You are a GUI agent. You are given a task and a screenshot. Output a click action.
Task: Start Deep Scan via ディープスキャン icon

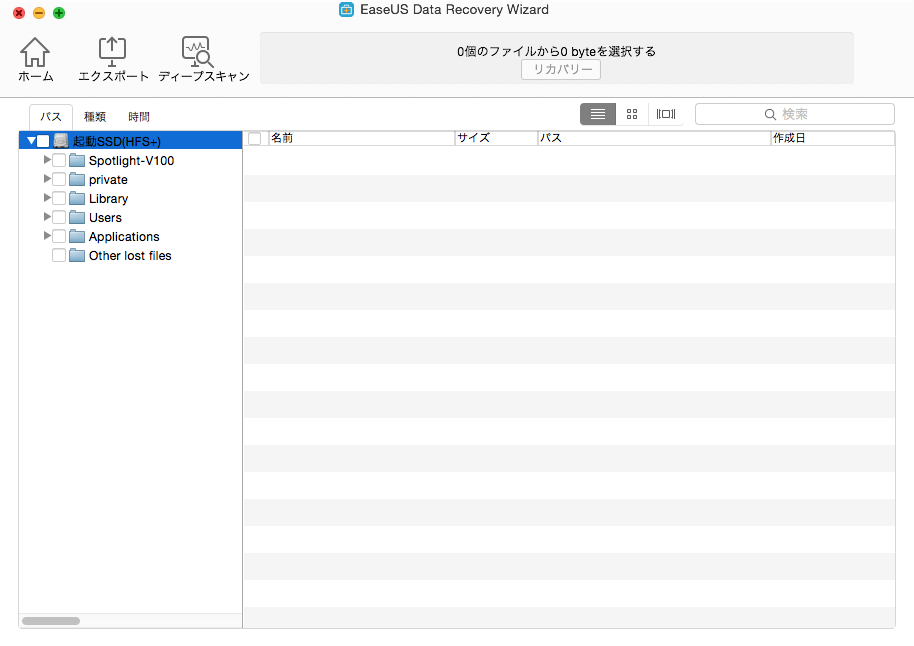pyautogui.click(x=197, y=53)
